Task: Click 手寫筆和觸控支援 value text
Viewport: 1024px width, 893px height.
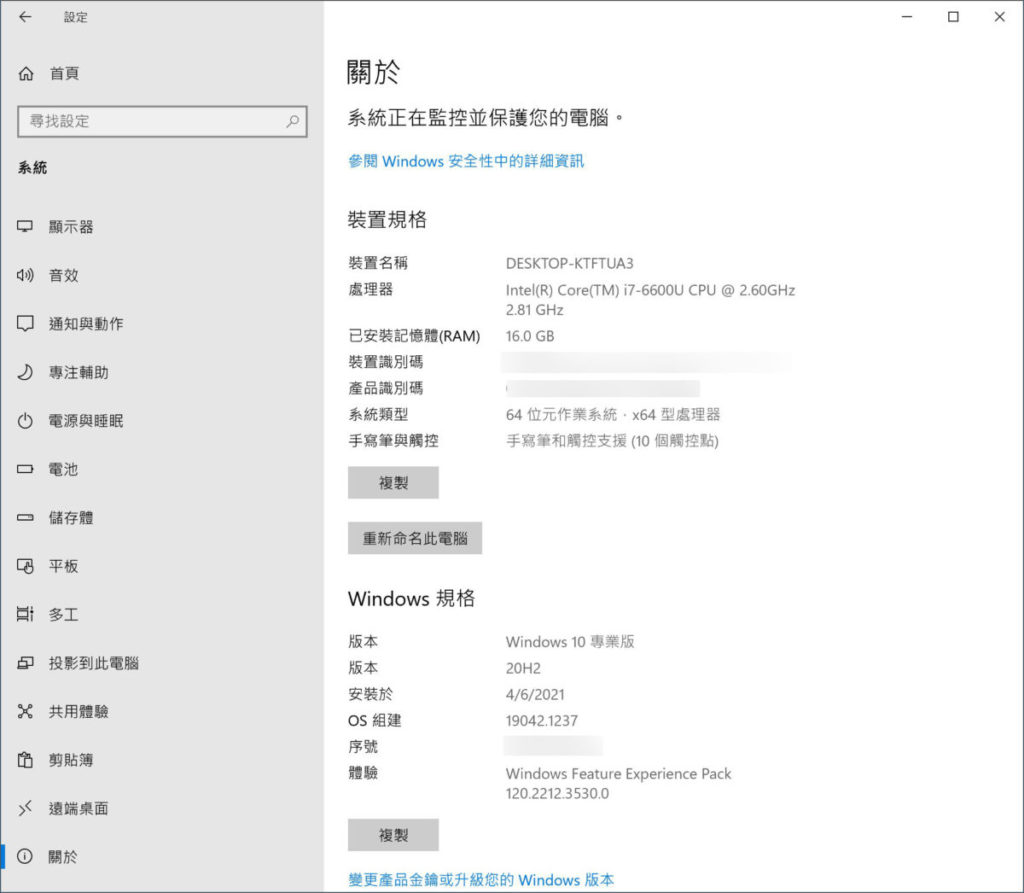Action: tap(612, 441)
